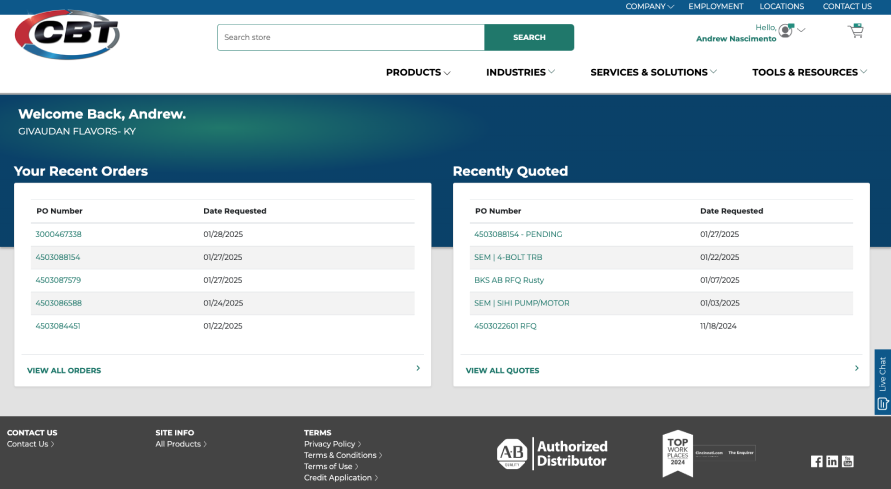Click Recently Quoted PO Number column header
Screen dimensions: 891x489
pos(498,211)
